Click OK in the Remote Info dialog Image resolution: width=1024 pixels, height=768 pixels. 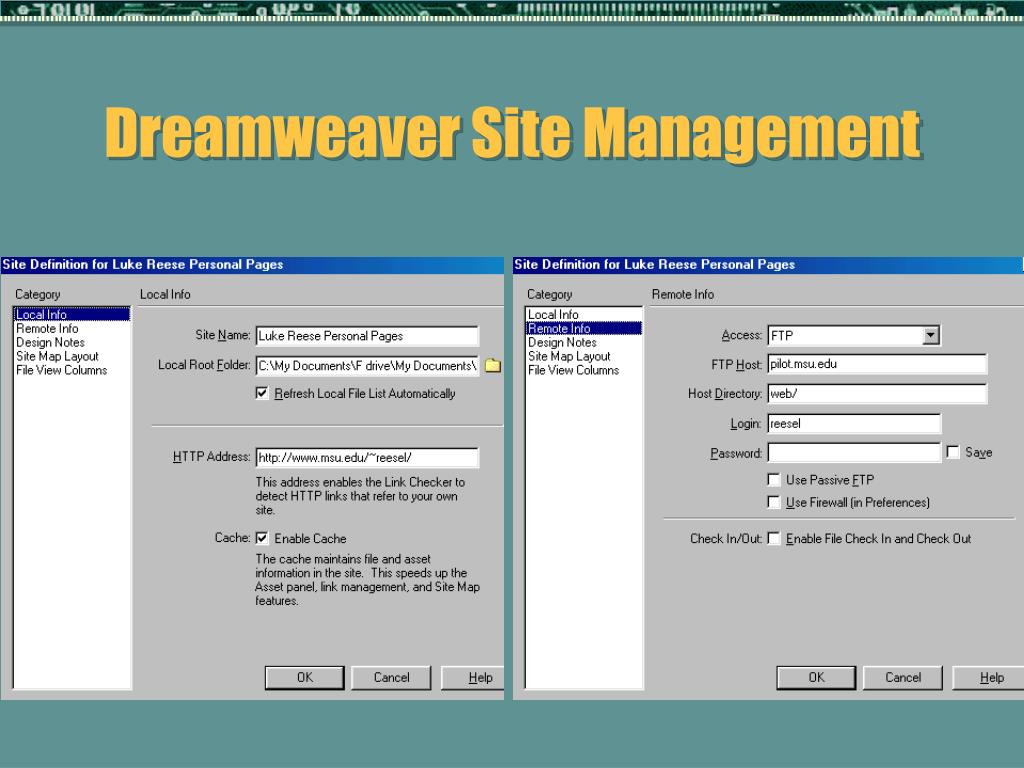click(816, 677)
